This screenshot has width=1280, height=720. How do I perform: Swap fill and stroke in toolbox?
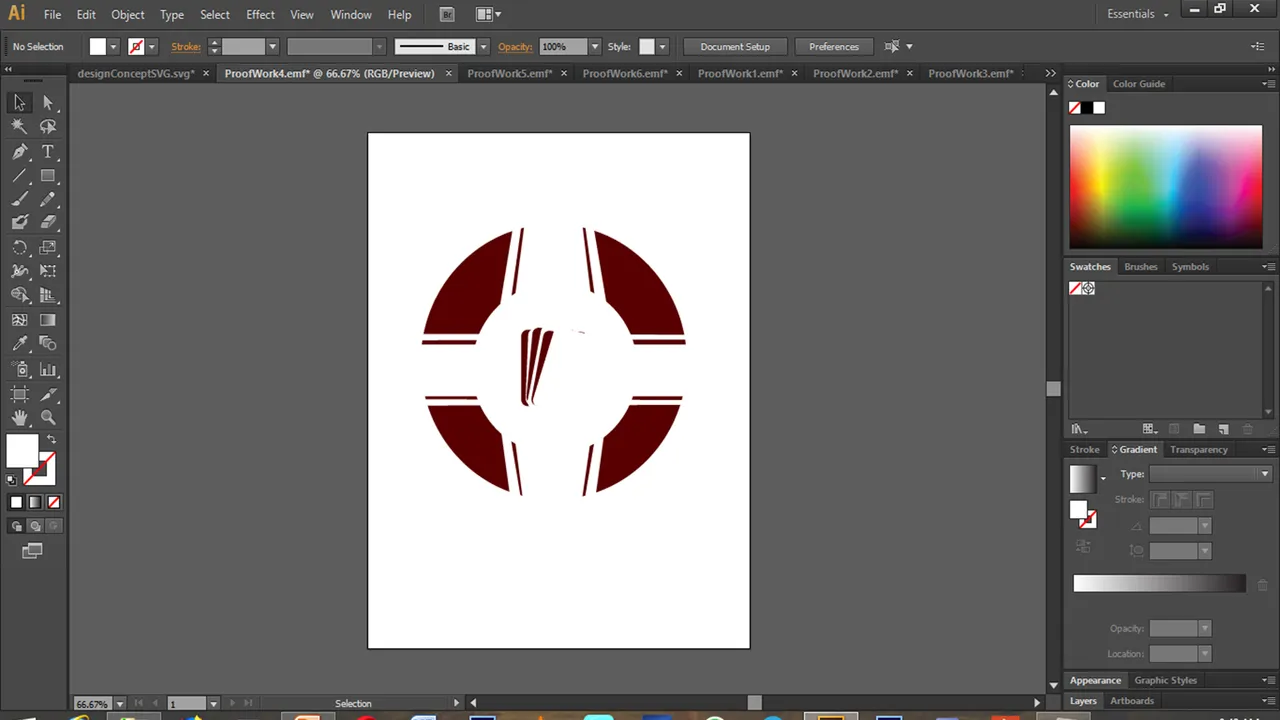pos(51,439)
